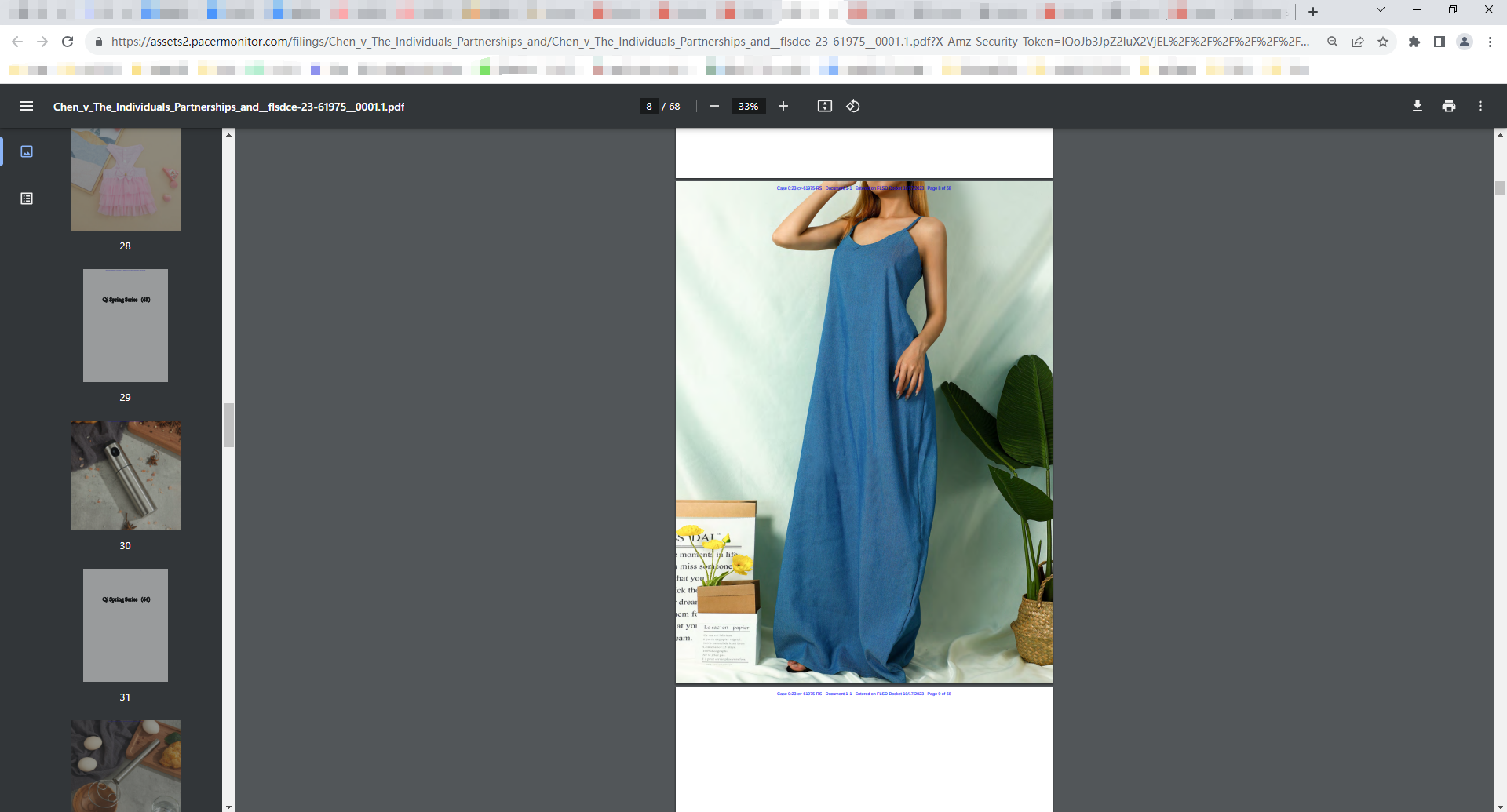Show page thumbnails view in sidebar
The height and width of the screenshot is (812, 1507).
(x=27, y=151)
